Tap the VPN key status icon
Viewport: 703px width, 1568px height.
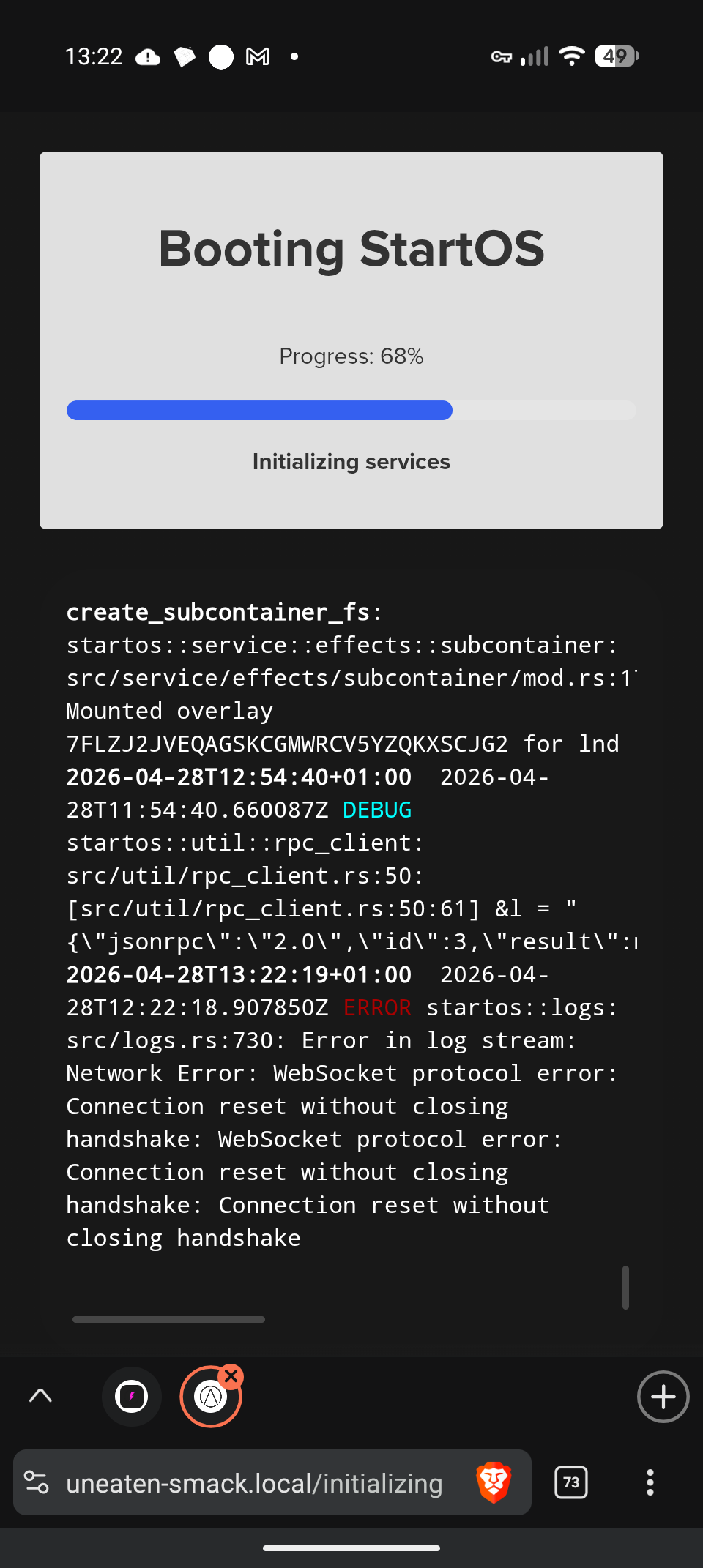click(x=502, y=56)
